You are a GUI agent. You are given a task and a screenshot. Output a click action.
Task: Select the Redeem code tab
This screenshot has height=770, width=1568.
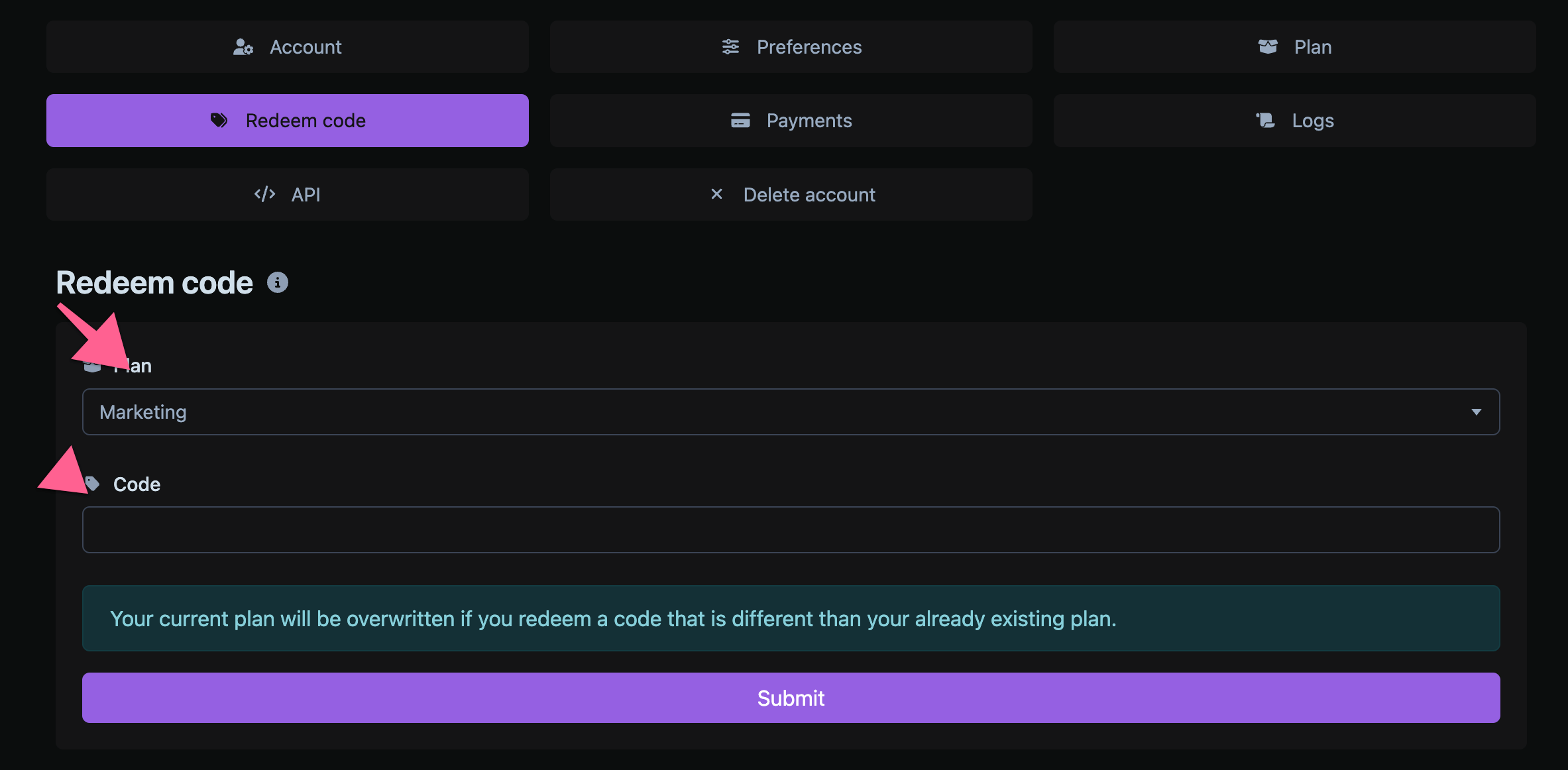pos(288,121)
